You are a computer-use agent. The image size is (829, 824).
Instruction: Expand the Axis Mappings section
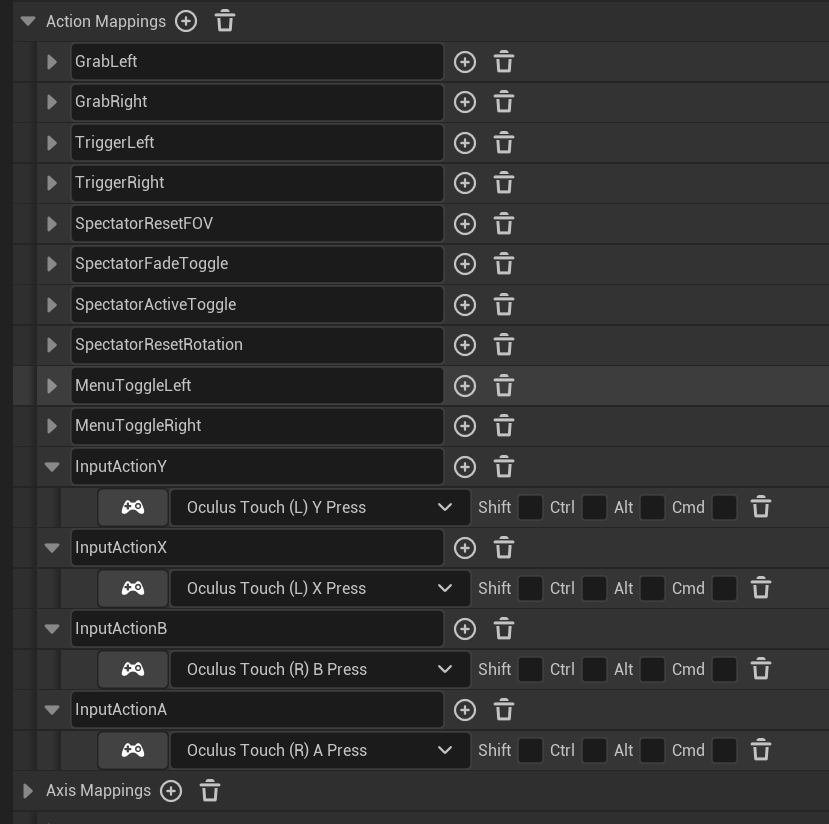tap(28, 791)
